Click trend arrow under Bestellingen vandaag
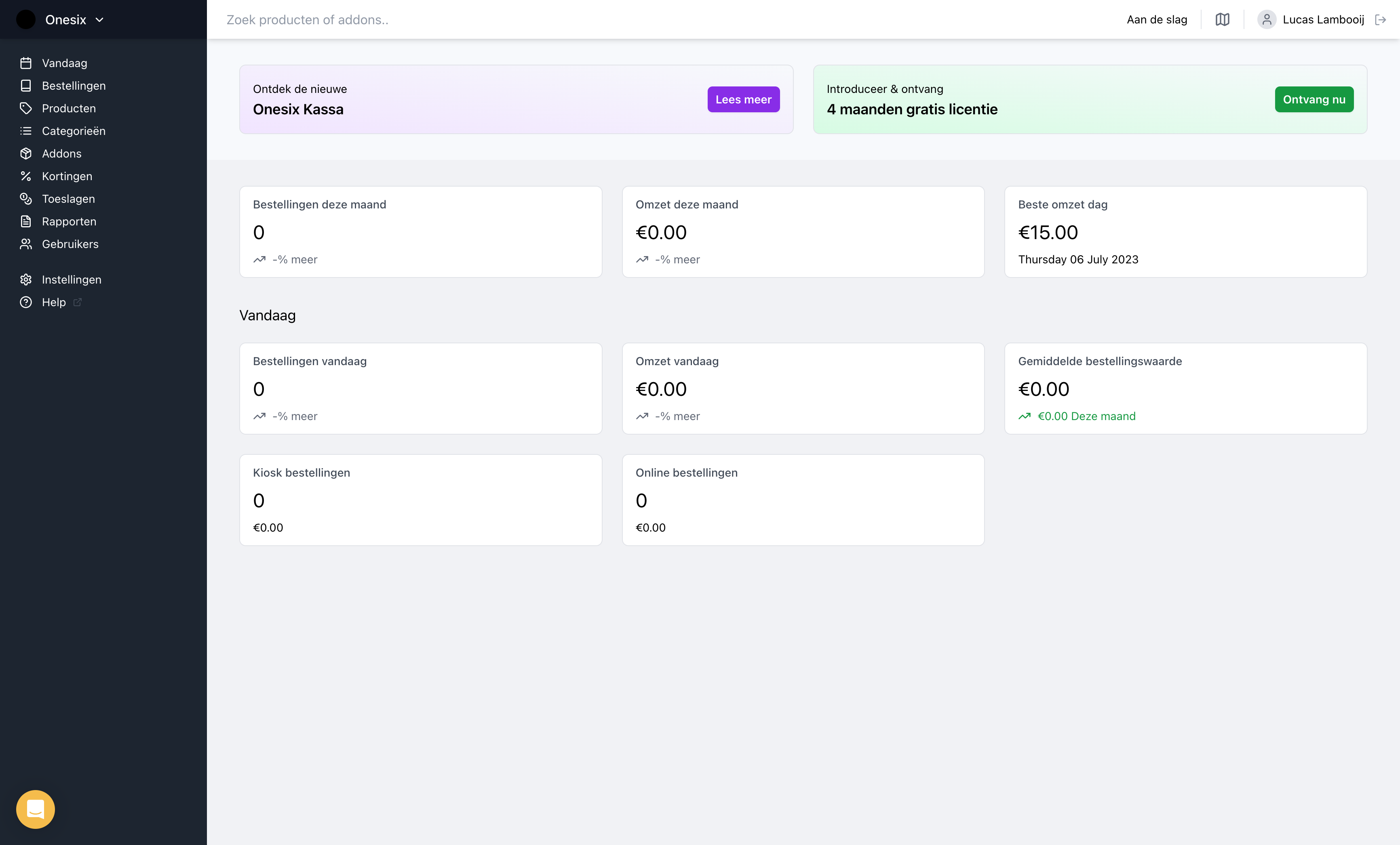The width and height of the screenshot is (1400, 845). (259, 416)
